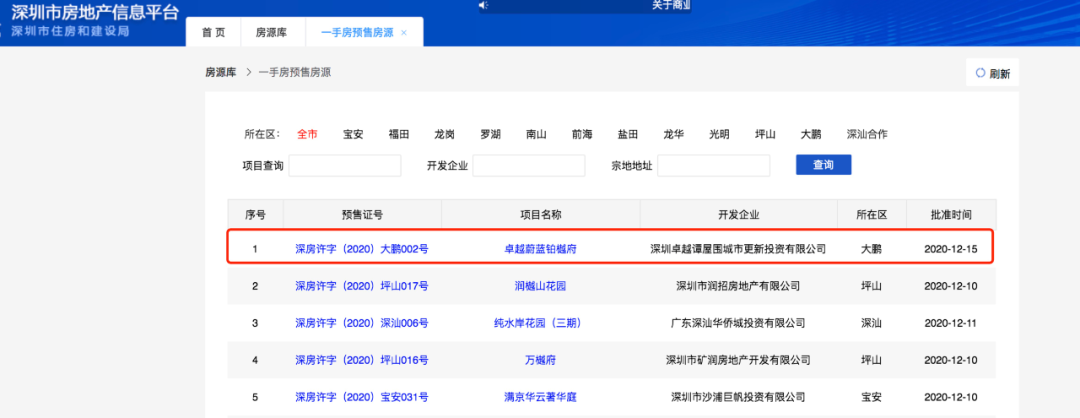
Task: Choose the 深汕合作 district filter
Action: [867, 134]
